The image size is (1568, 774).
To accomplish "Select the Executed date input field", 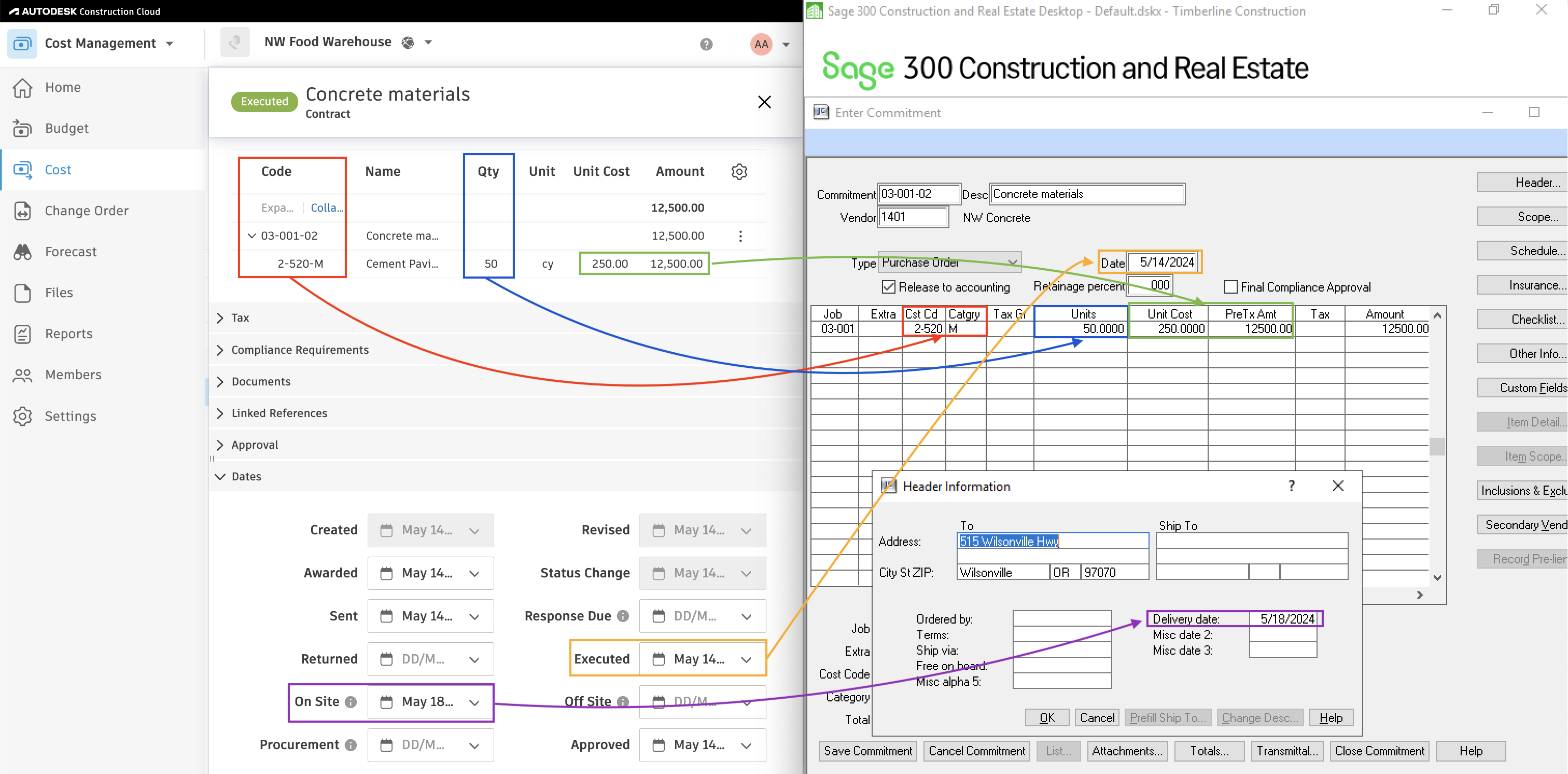I will pos(701,659).
